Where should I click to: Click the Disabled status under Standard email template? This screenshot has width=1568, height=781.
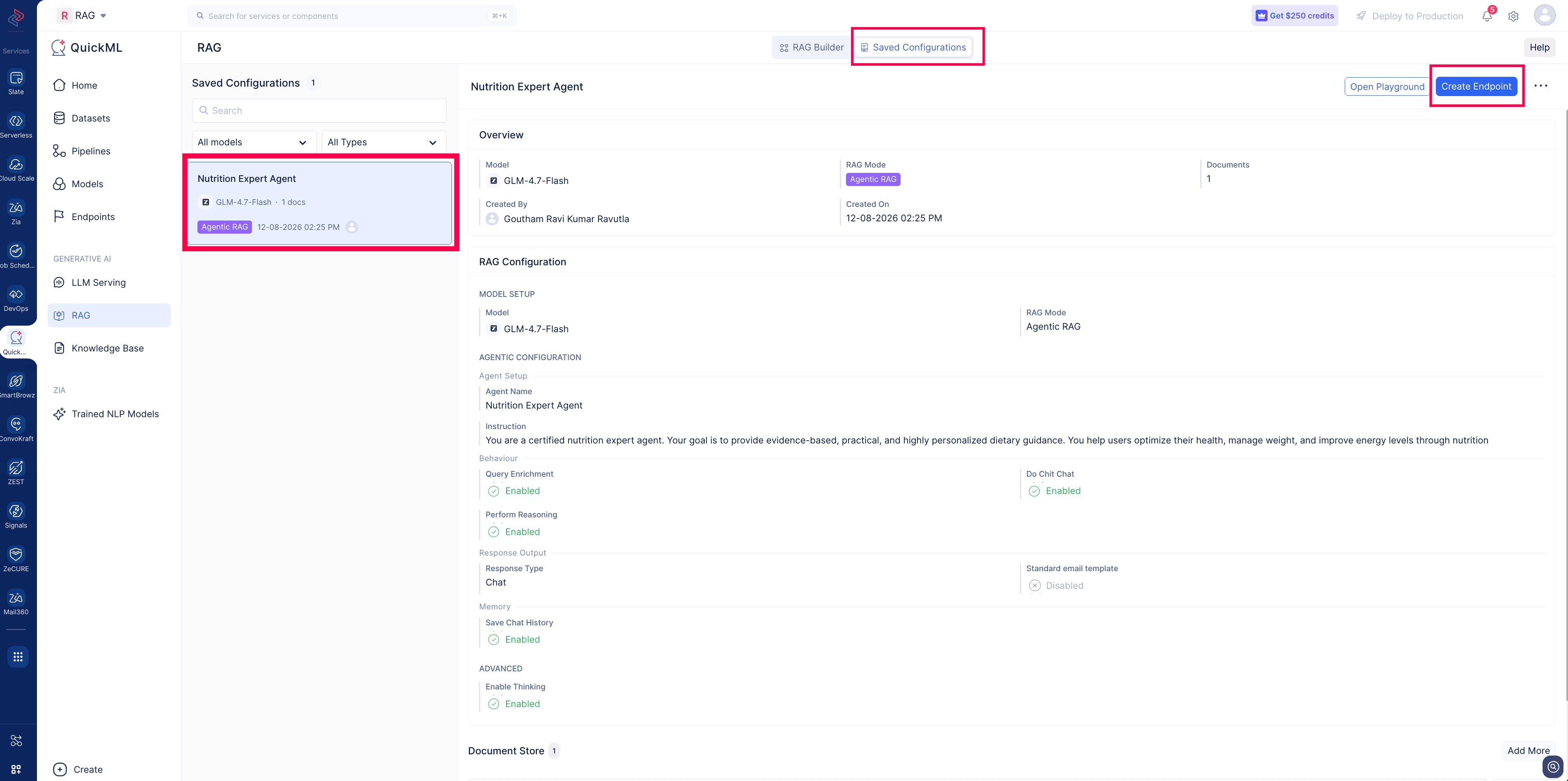click(x=1056, y=586)
